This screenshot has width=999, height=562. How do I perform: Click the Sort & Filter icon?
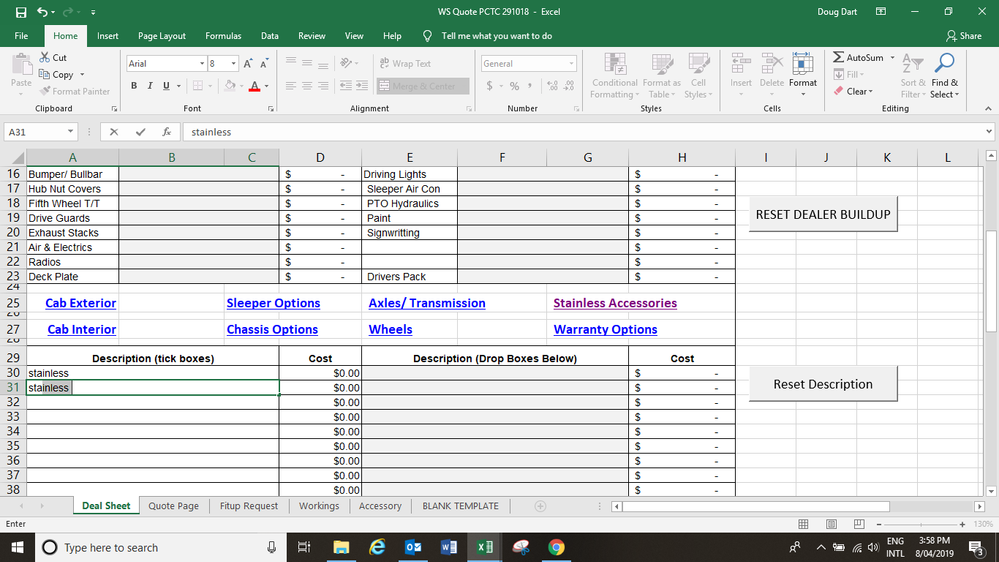coord(912,64)
